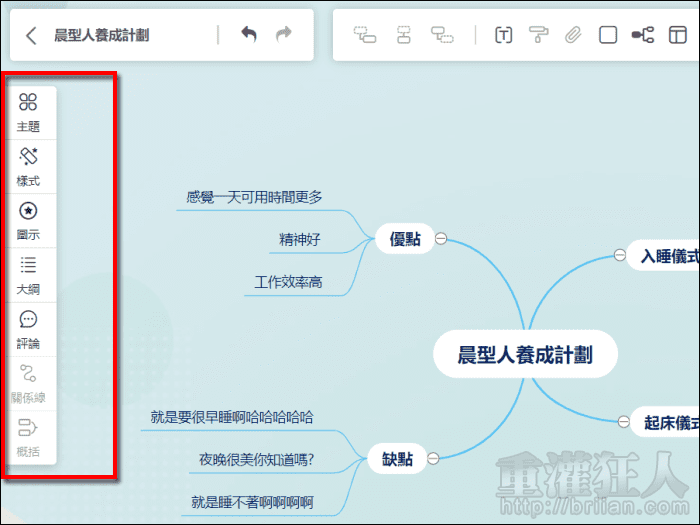This screenshot has height=525, width=700.
Task: Collapse the 起床儀式 branch
Action: coord(621,422)
